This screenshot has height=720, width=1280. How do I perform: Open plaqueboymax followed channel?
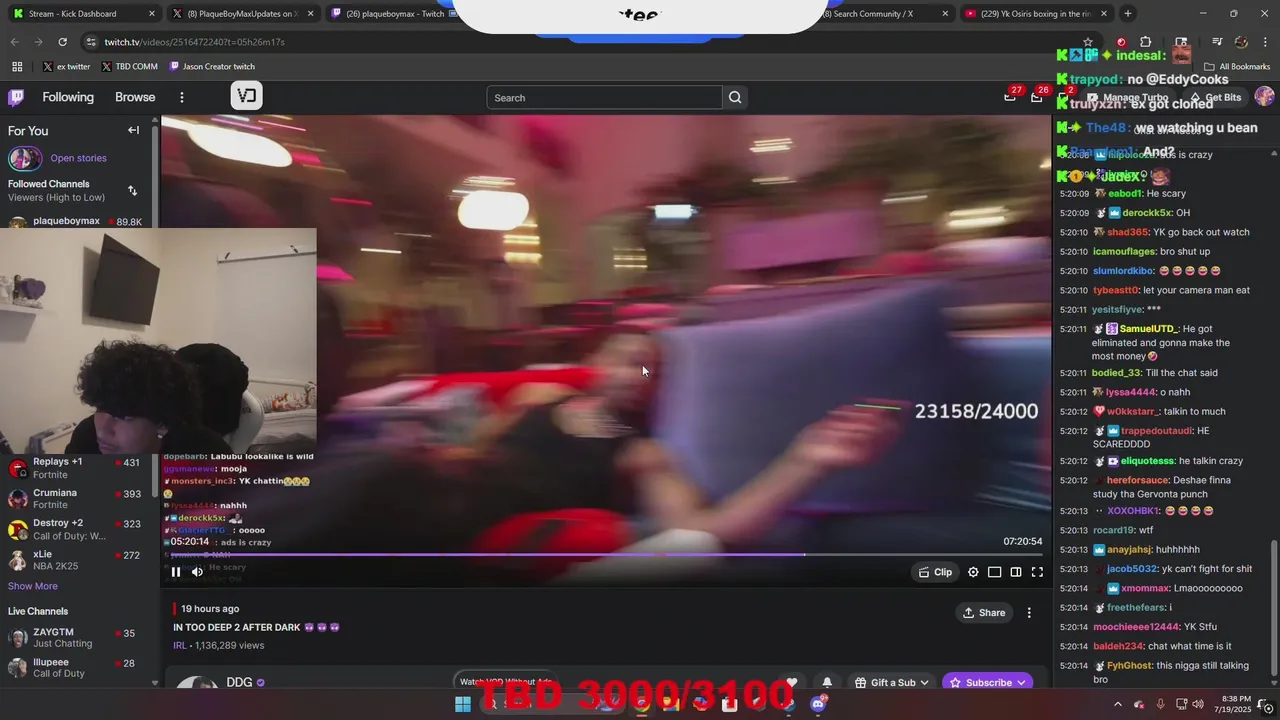[75, 221]
